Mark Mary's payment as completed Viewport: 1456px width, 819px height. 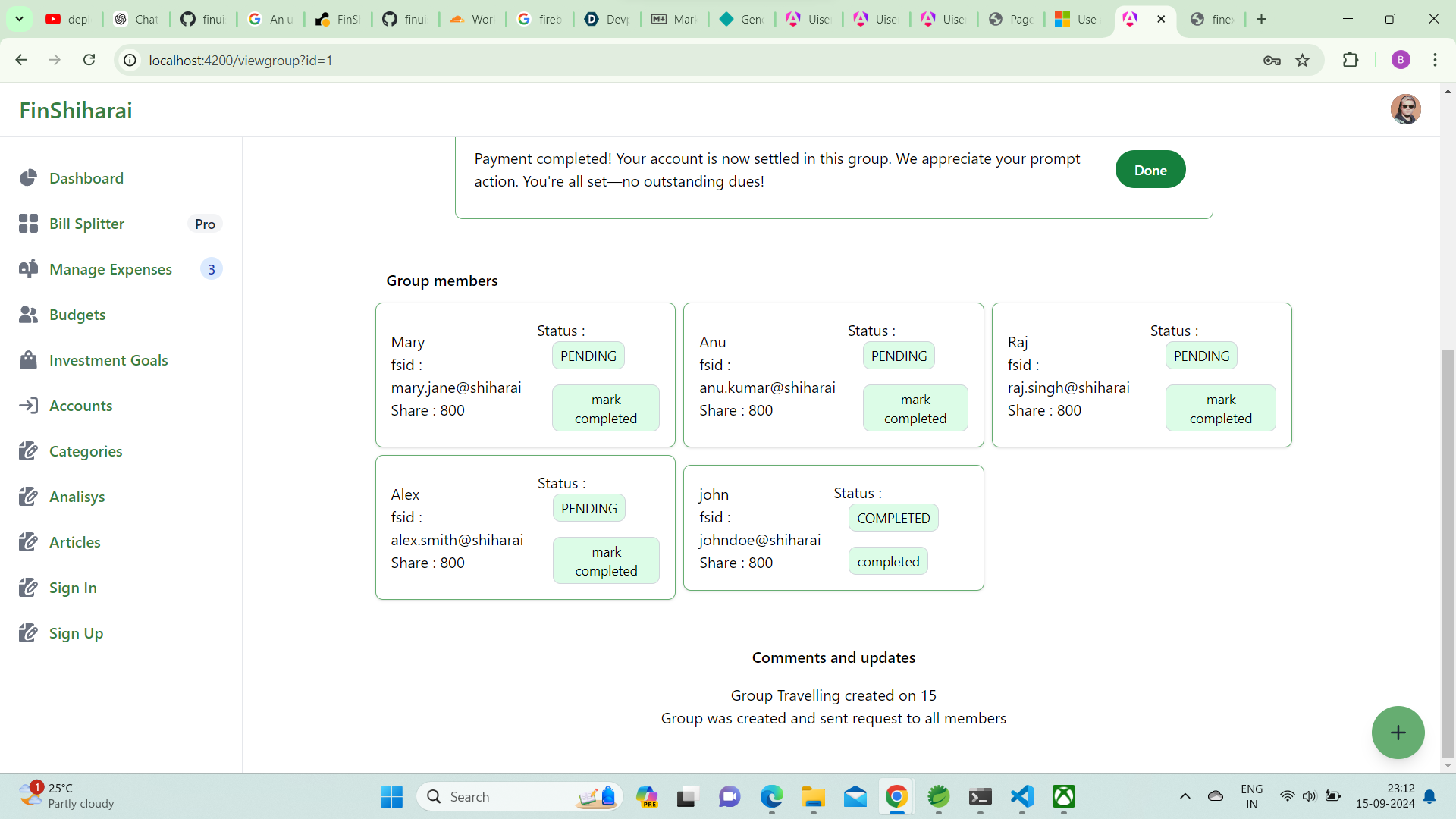(x=605, y=409)
